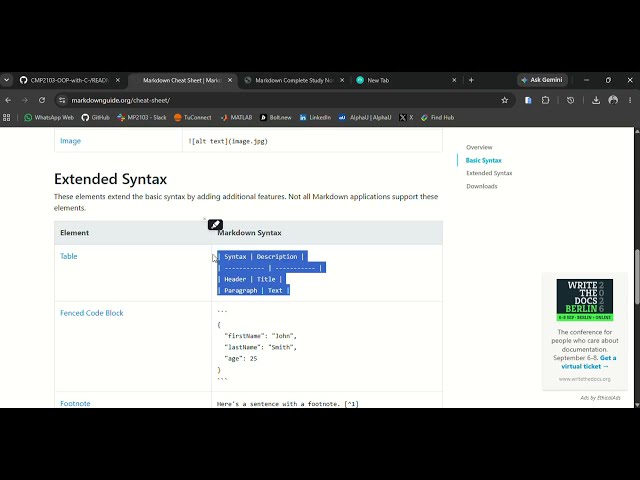The width and height of the screenshot is (640, 480).
Task: Click the selected '| Paragraph | Text |' line
Action: [253, 291]
